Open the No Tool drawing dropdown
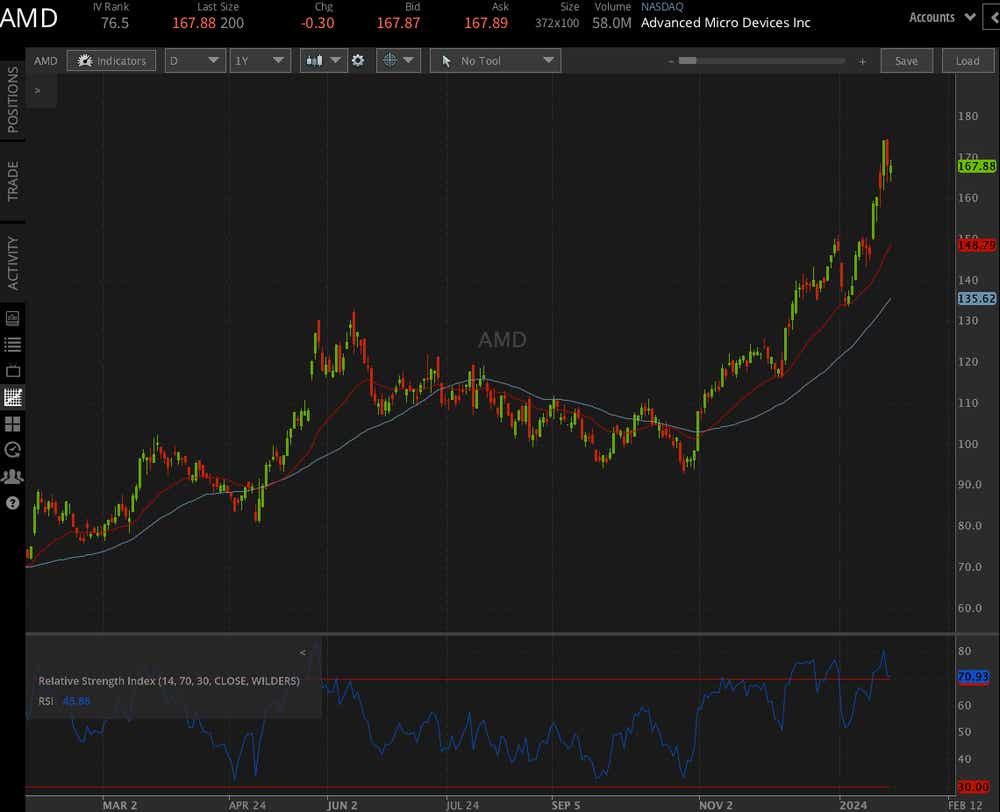 point(495,60)
